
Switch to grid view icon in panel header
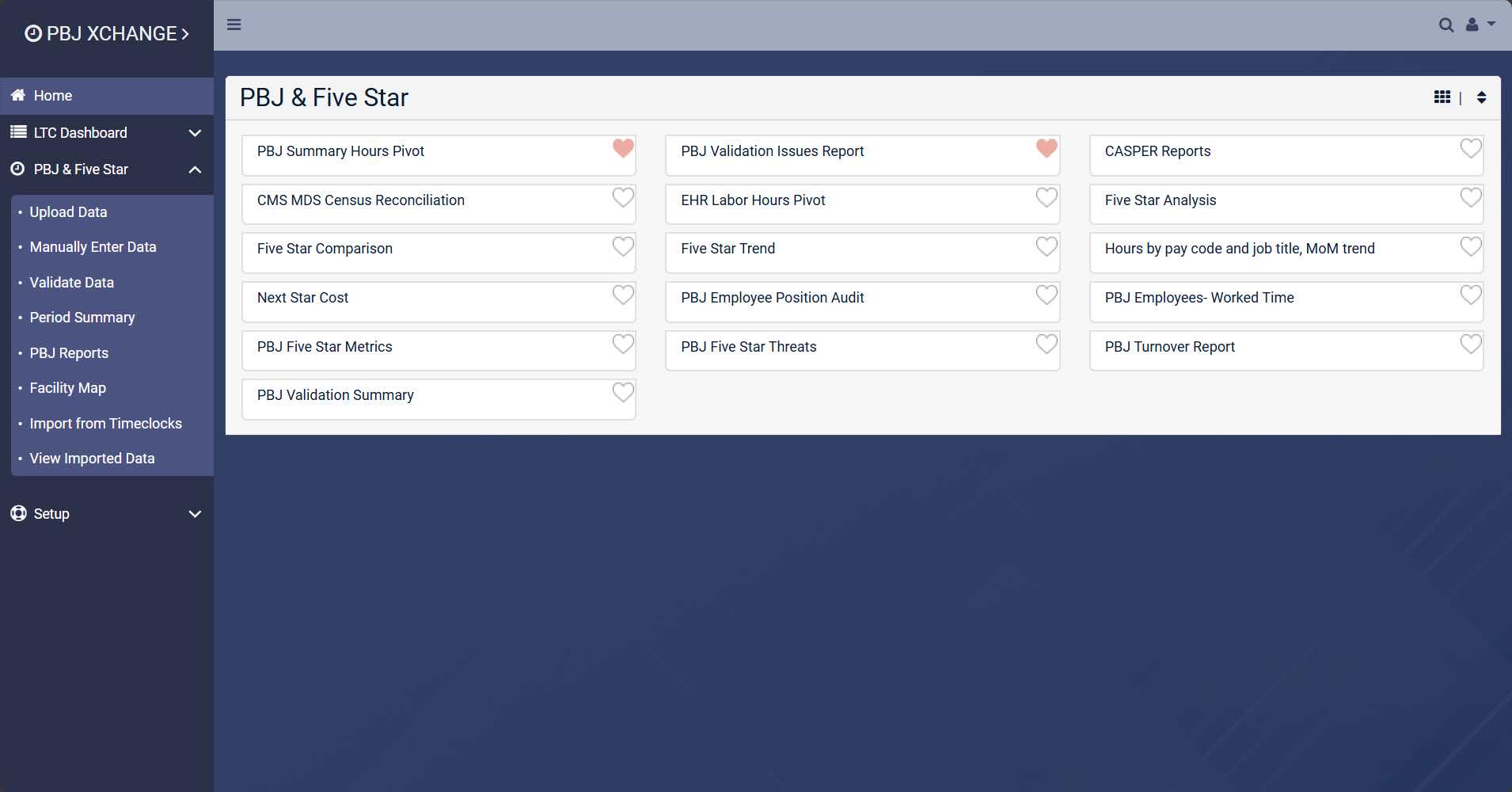(x=1442, y=97)
